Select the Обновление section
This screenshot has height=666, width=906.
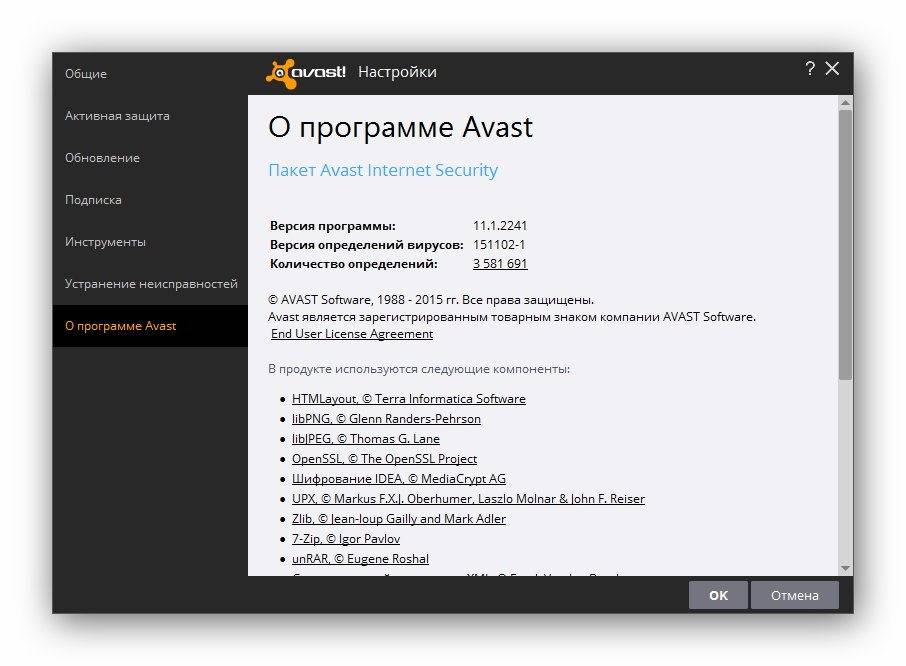[x=150, y=158]
